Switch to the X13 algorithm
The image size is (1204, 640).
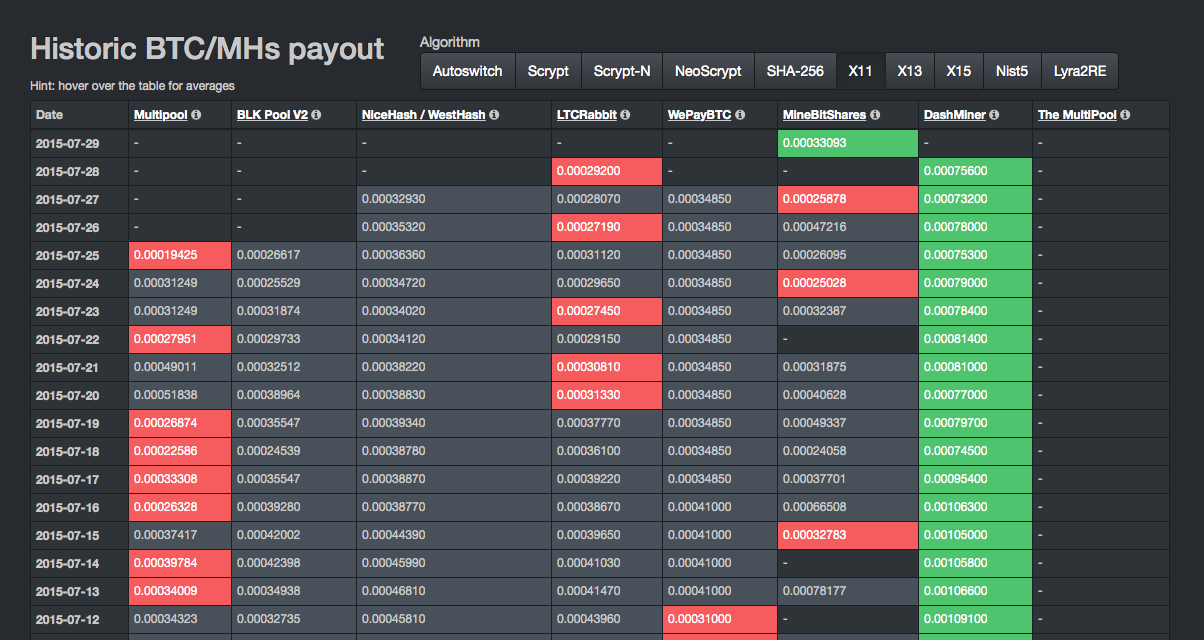(x=910, y=71)
